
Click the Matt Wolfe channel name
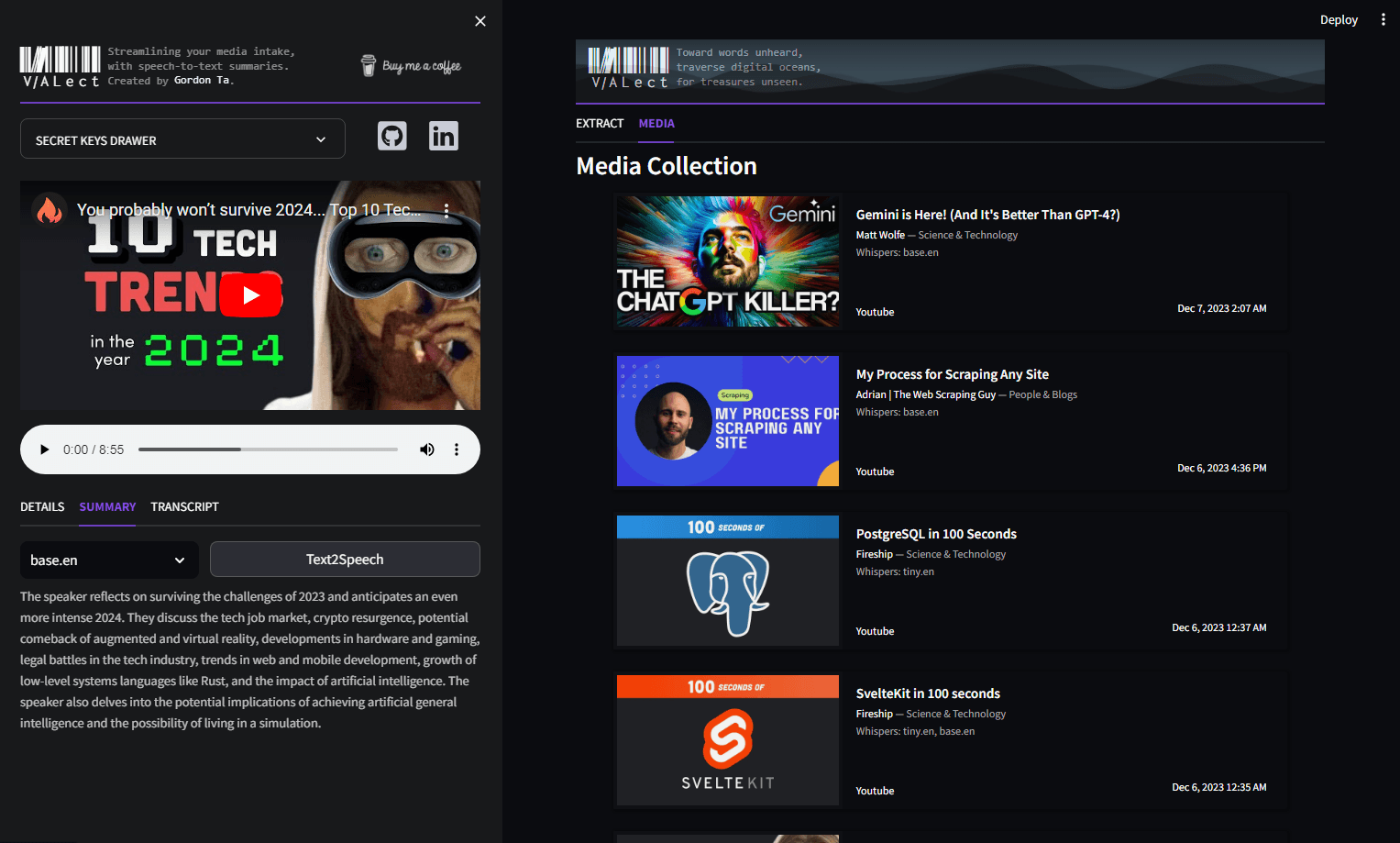pos(880,235)
